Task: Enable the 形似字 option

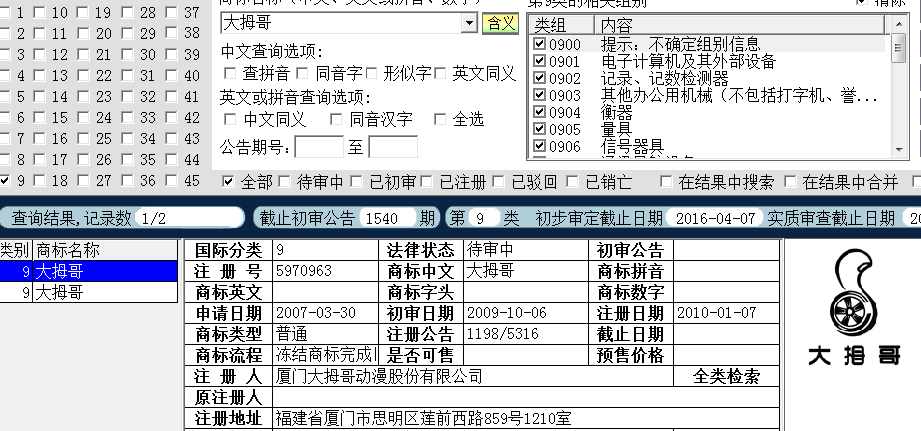Action: (371, 73)
